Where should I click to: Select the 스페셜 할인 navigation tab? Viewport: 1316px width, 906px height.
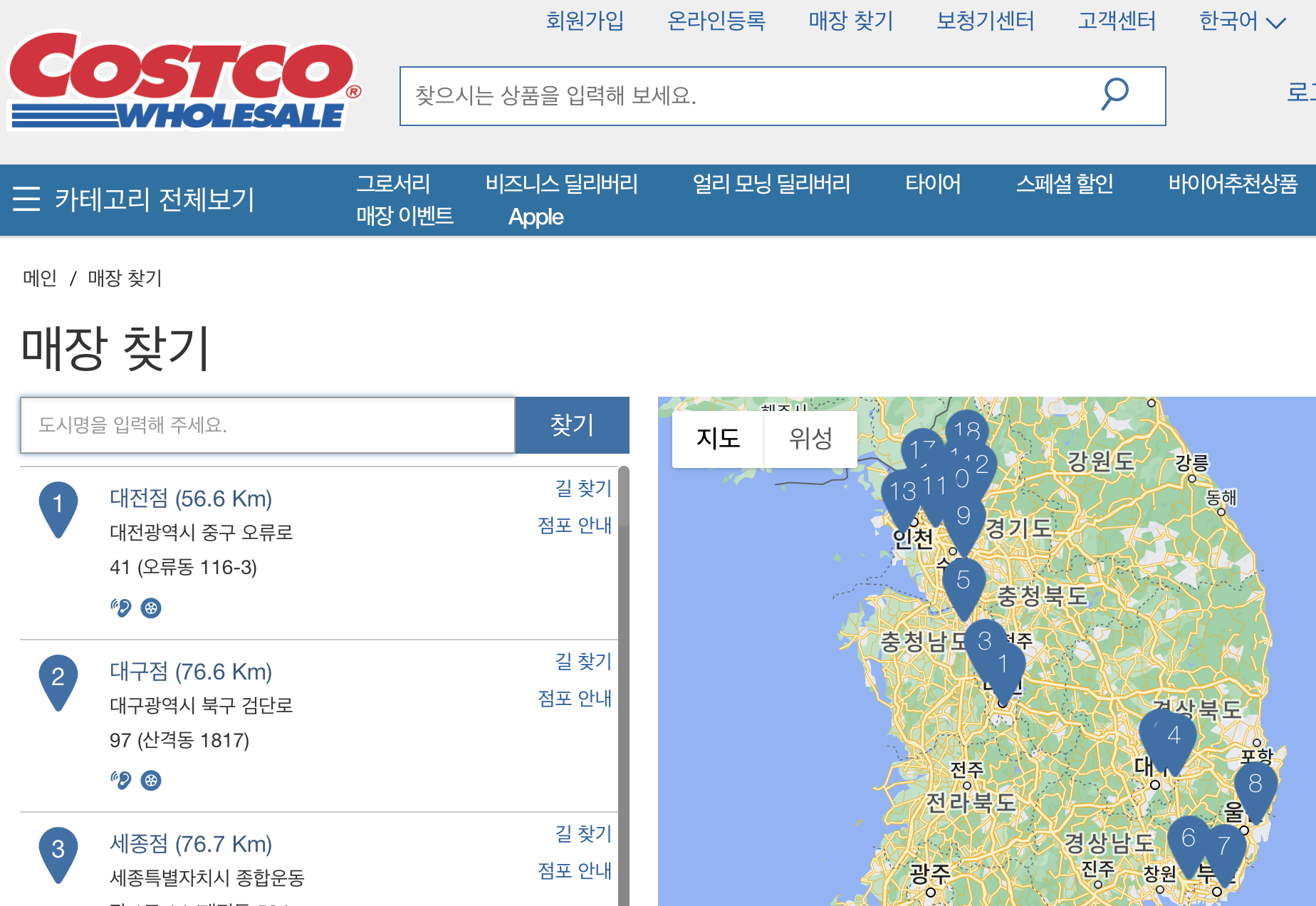coord(1064,184)
